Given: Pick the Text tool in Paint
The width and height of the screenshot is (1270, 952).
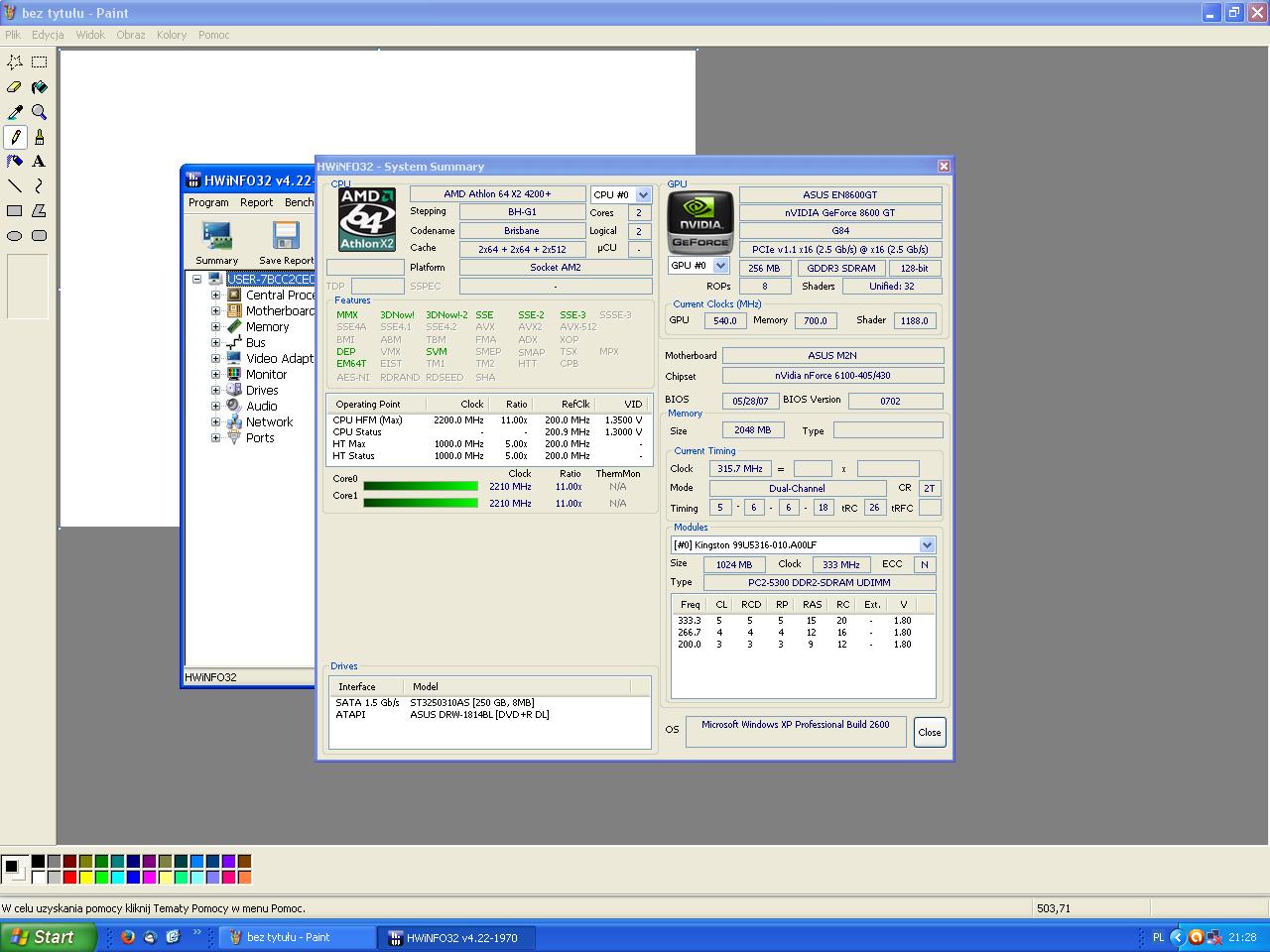Looking at the screenshot, I should (39, 161).
